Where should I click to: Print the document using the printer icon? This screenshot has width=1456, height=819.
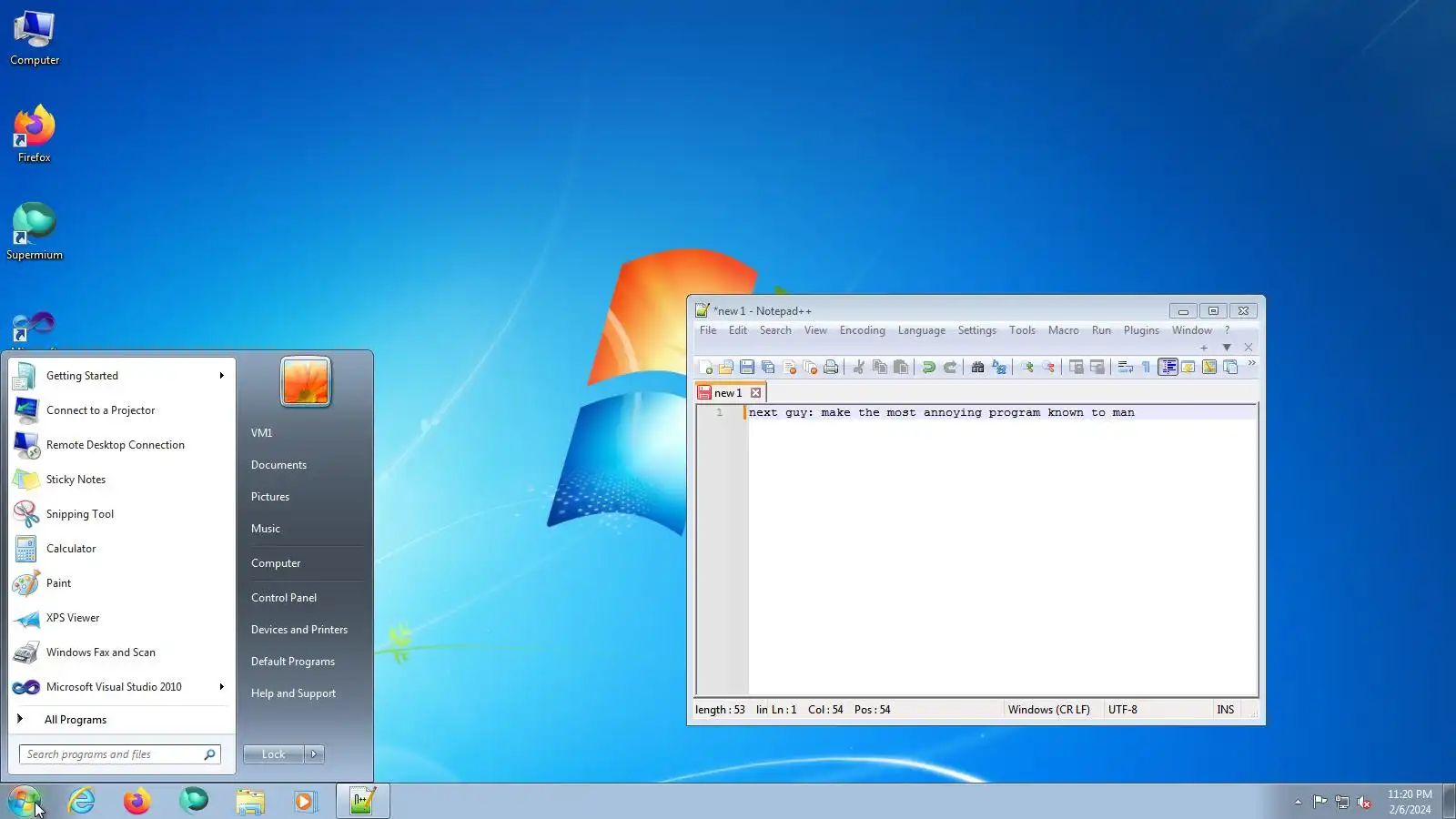(831, 367)
